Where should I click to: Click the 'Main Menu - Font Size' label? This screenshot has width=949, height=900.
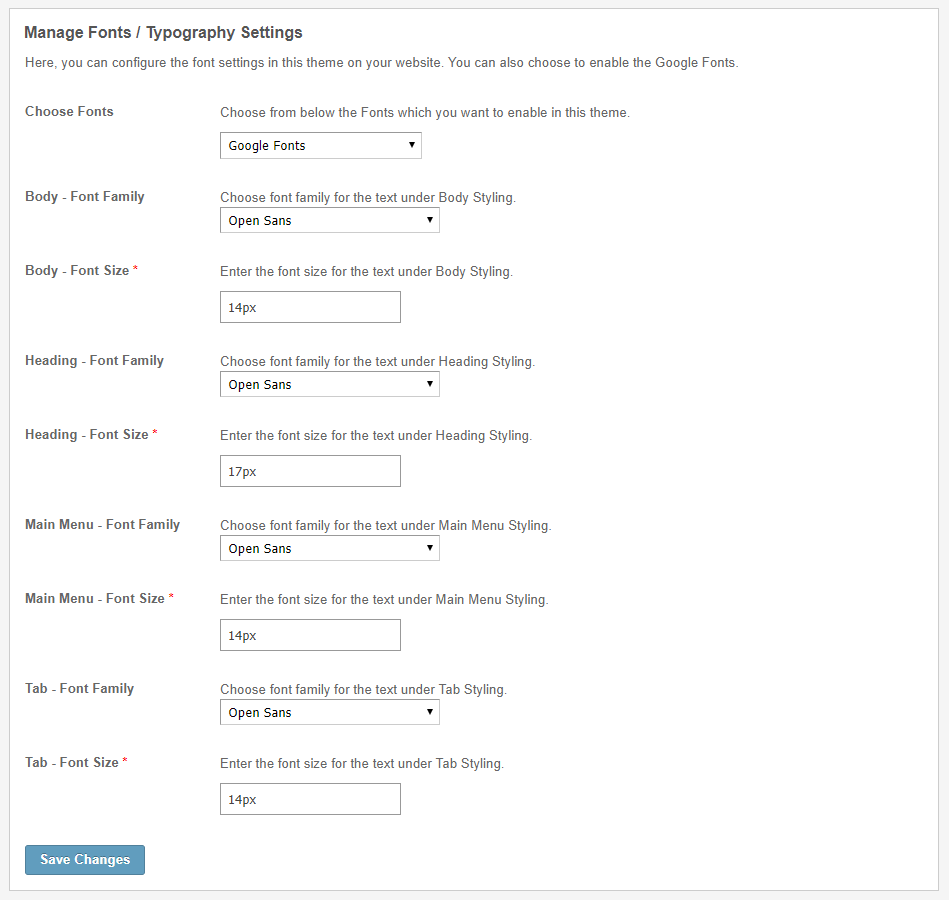pos(95,599)
